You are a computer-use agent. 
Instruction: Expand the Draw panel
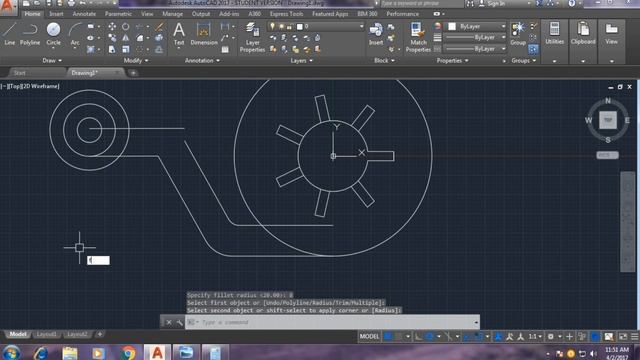pyautogui.click(x=52, y=60)
